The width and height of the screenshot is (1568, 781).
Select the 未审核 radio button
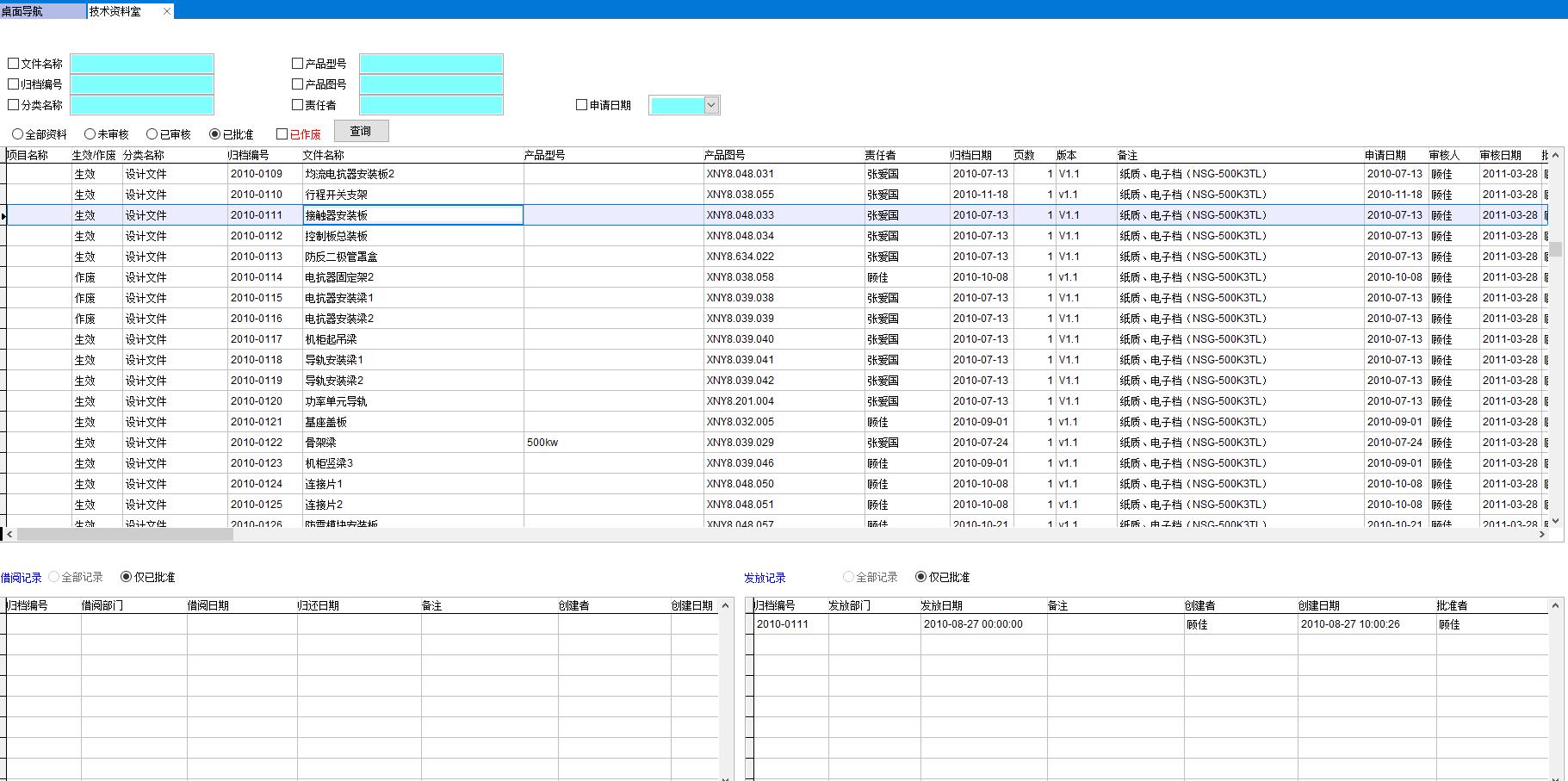point(90,134)
